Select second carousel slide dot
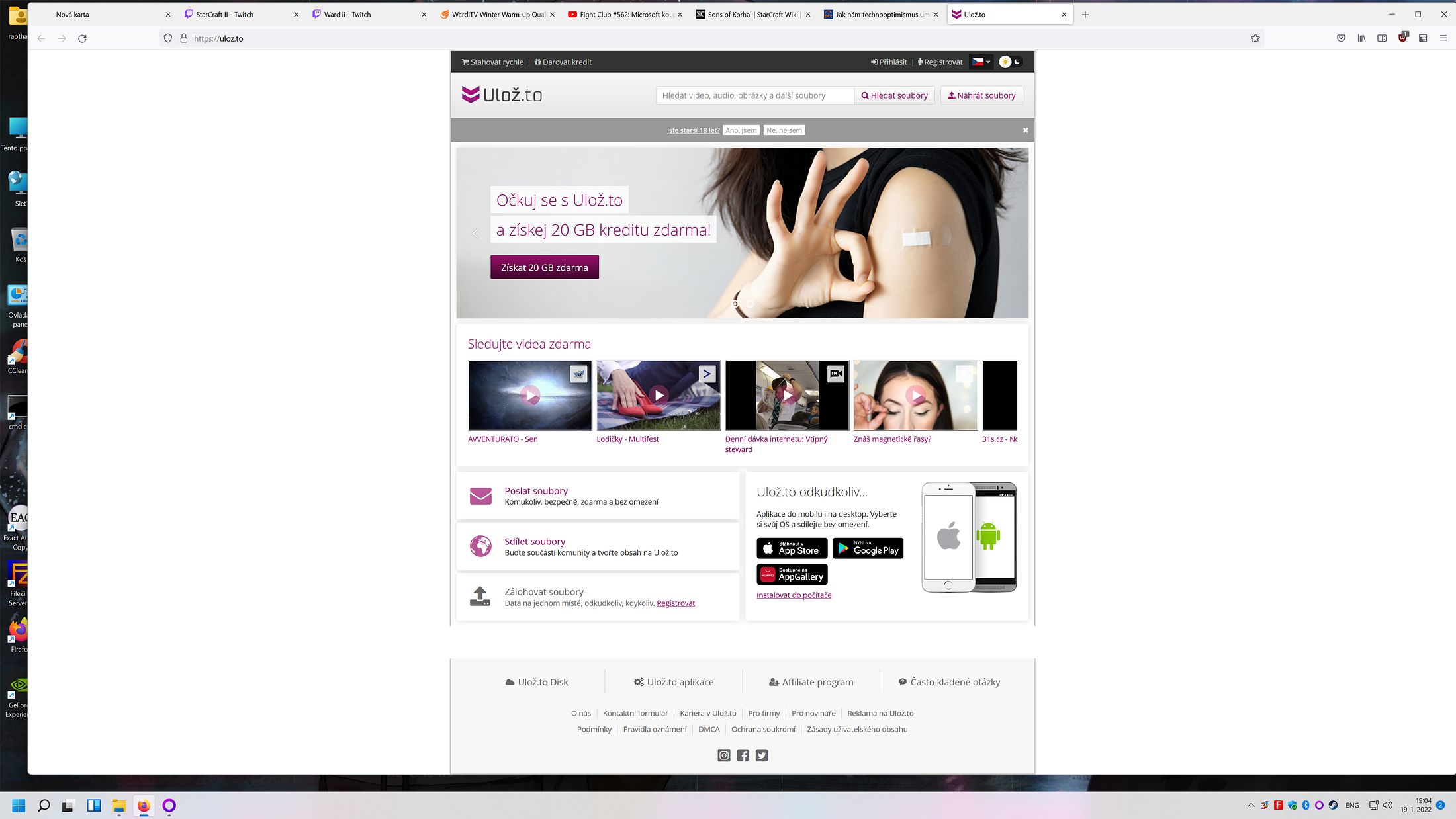Viewport: 1456px width, 819px height. point(750,304)
